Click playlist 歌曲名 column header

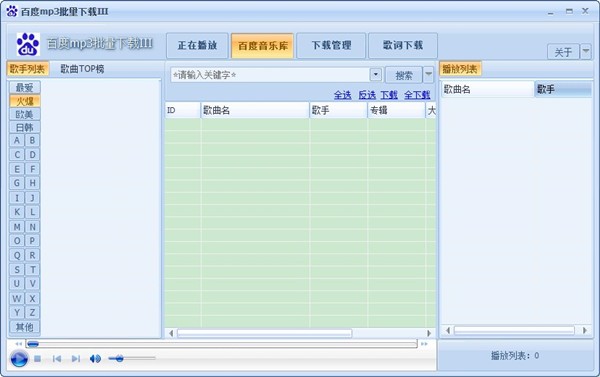click(x=488, y=90)
